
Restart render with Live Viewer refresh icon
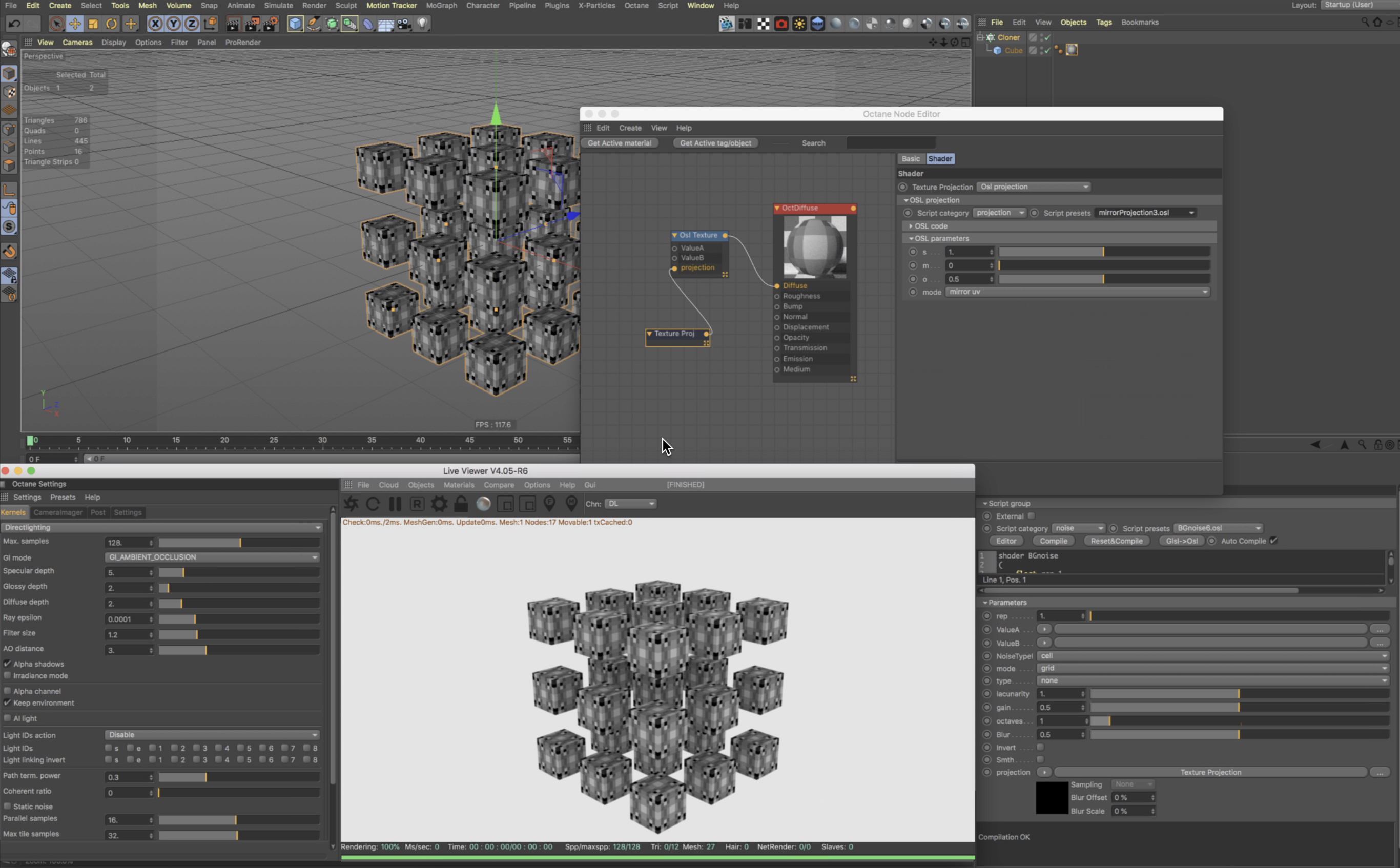[373, 504]
